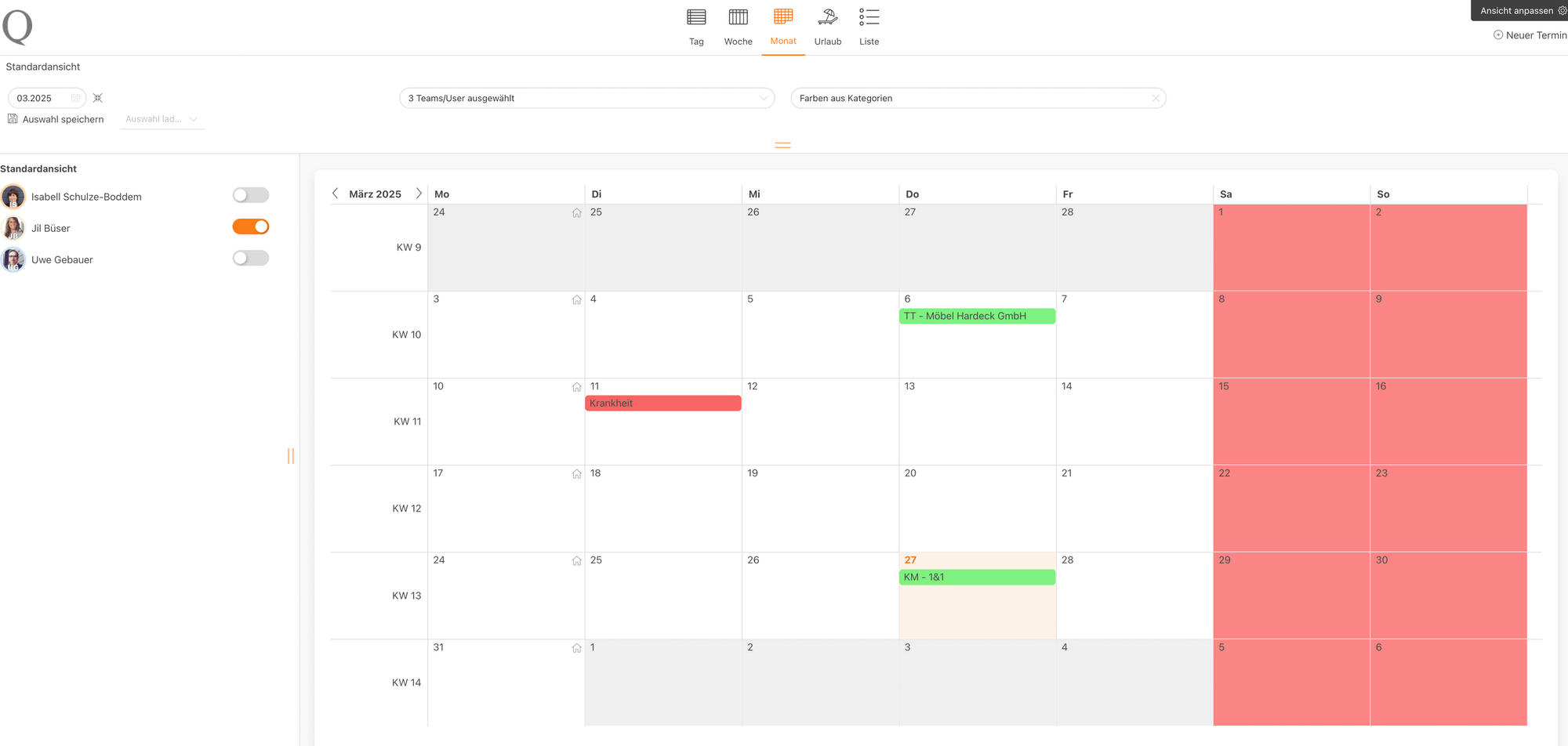Image resolution: width=1568 pixels, height=746 pixels.
Task: Open the red Krankheit calendar entry
Action: (663, 404)
